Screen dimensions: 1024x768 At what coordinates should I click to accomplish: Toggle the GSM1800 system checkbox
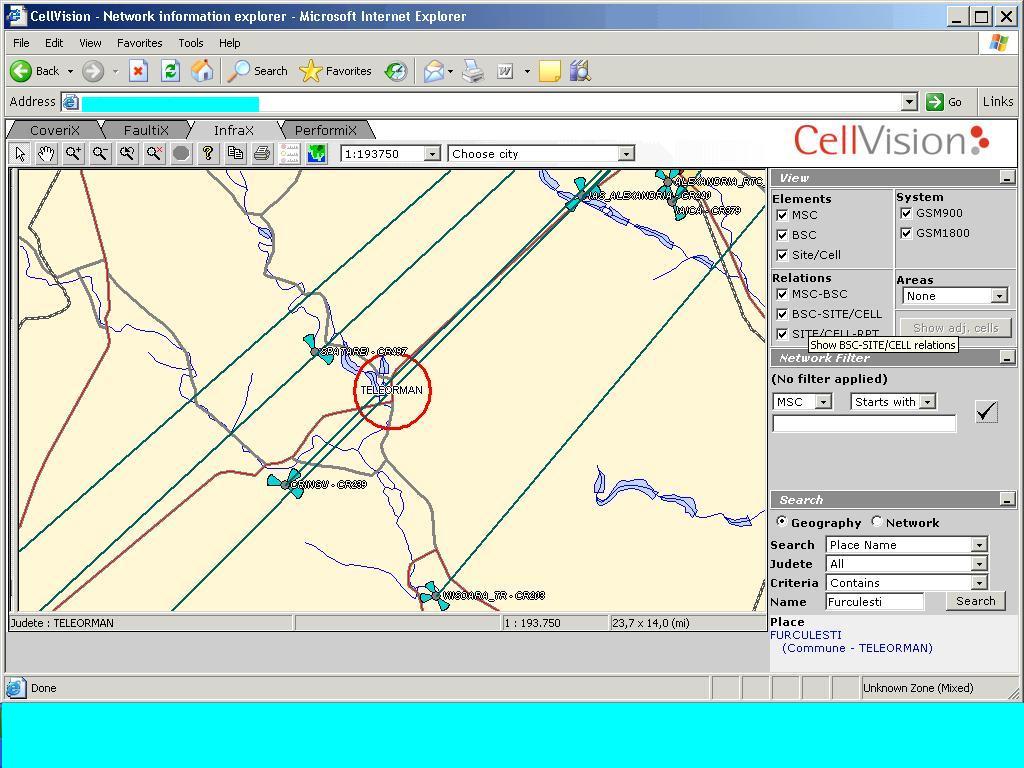point(906,233)
